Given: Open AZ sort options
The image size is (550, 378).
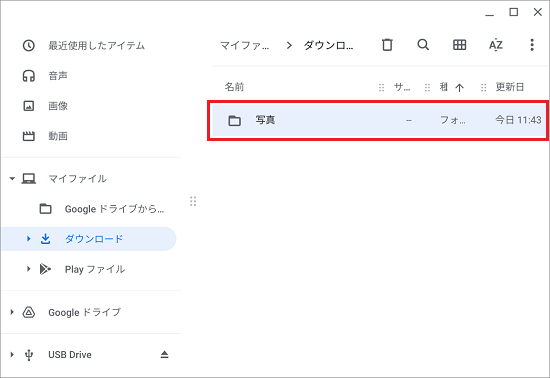Looking at the screenshot, I should click(x=496, y=45).
